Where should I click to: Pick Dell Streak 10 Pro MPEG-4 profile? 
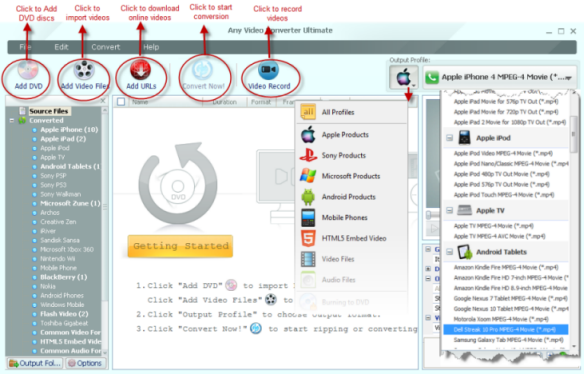pos(505,330)
